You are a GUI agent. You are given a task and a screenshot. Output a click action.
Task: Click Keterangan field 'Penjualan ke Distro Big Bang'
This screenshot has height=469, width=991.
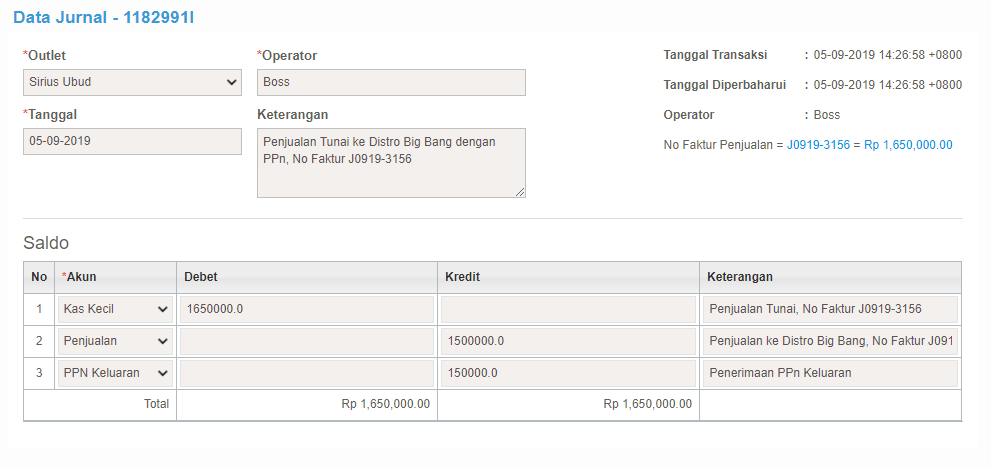(830, 341)
